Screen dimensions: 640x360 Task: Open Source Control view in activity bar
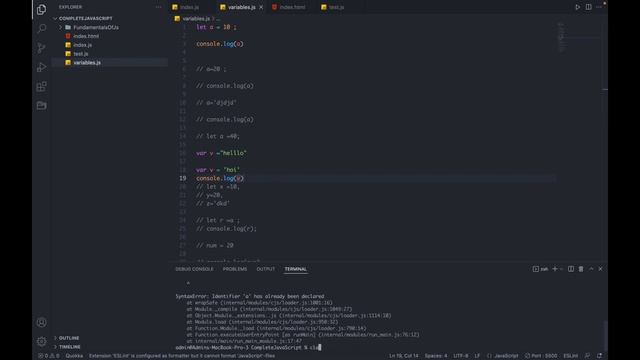[41, 48]
